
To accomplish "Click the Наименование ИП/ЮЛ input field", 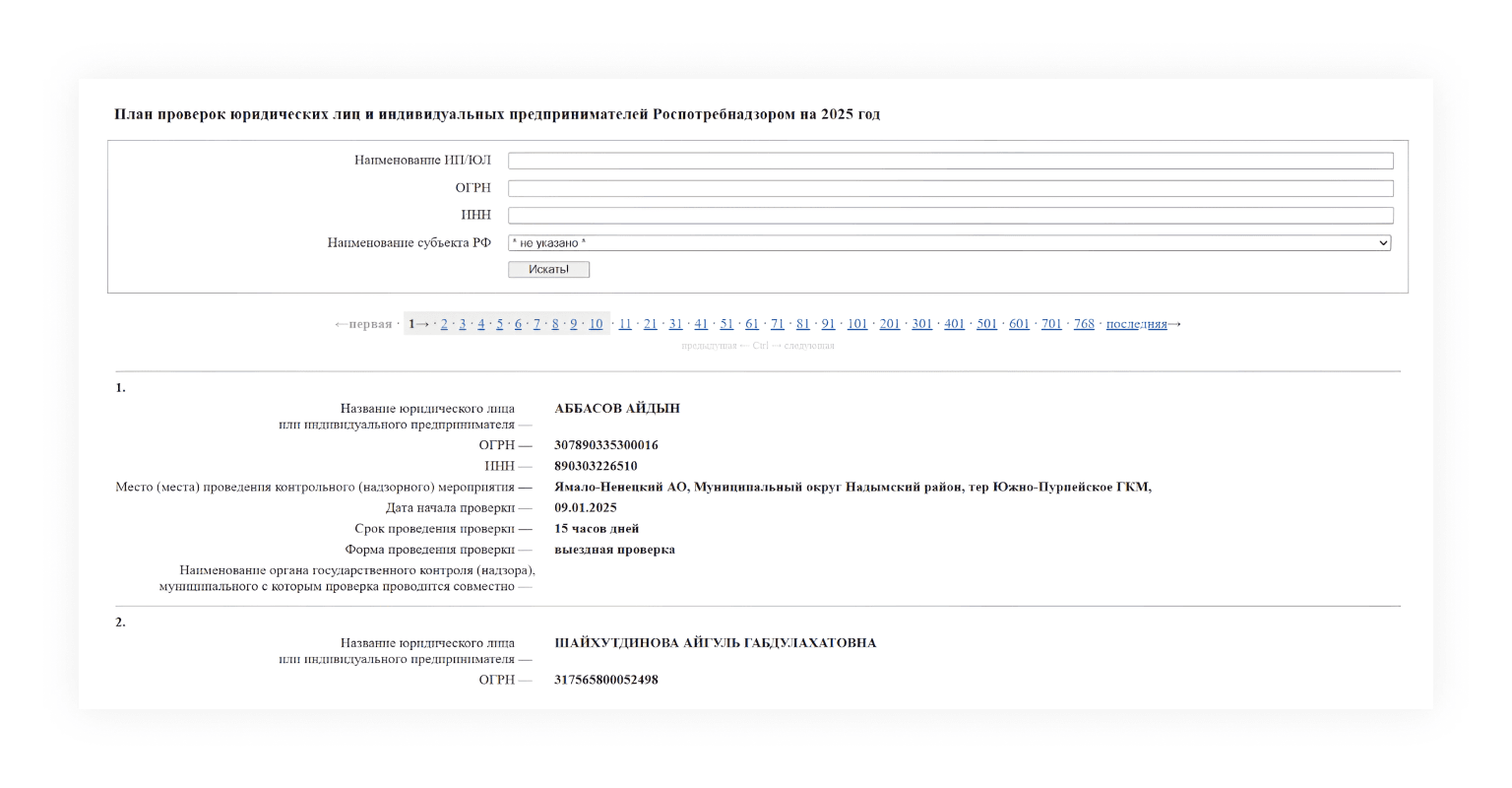I will (951, 161).
